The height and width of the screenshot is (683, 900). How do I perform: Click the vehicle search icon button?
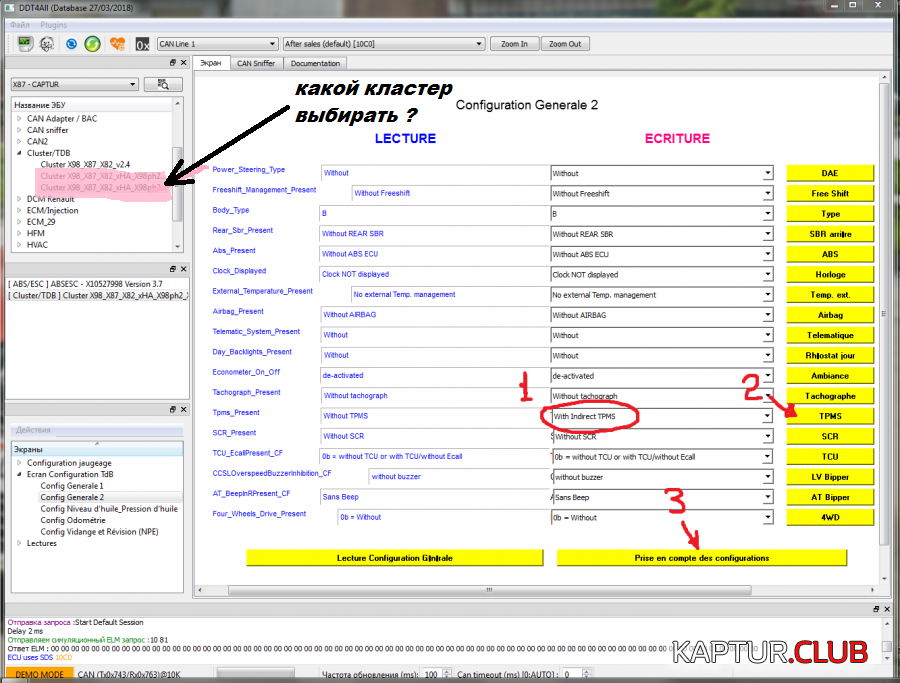tap(163, 84)
